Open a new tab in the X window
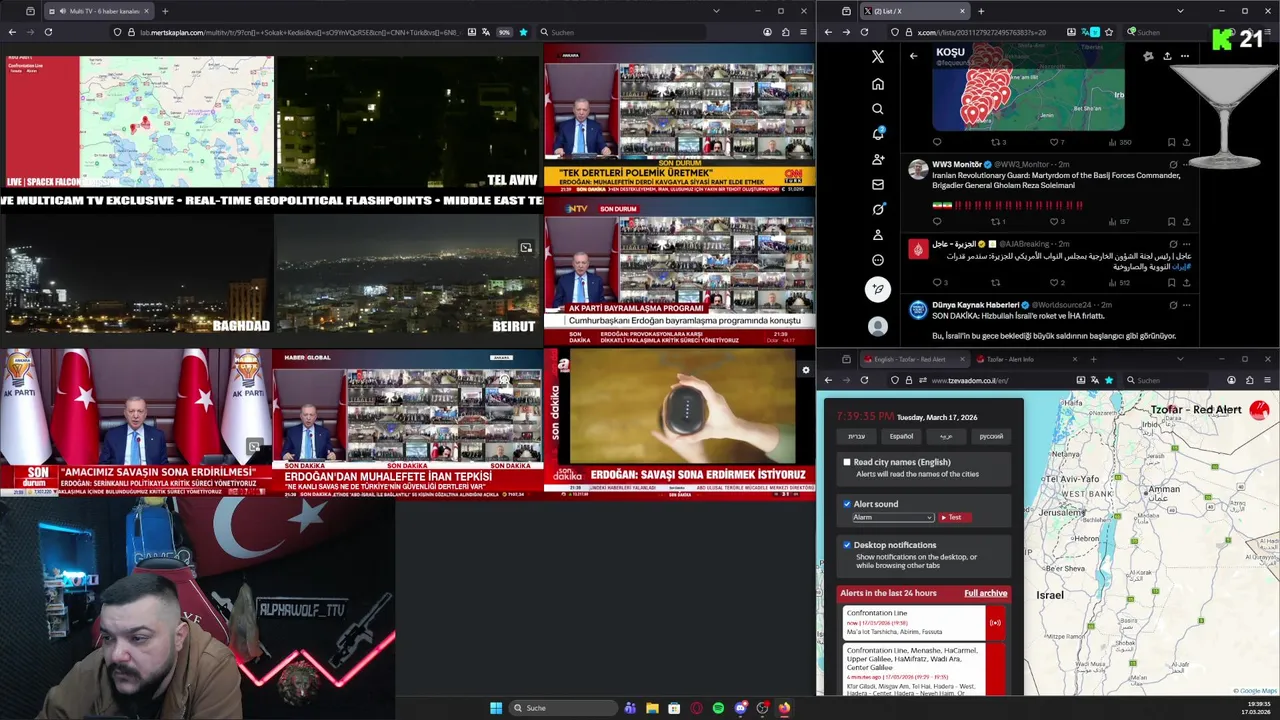The width and height of the screenshot is (1280, 720). [x=981, y=11]
